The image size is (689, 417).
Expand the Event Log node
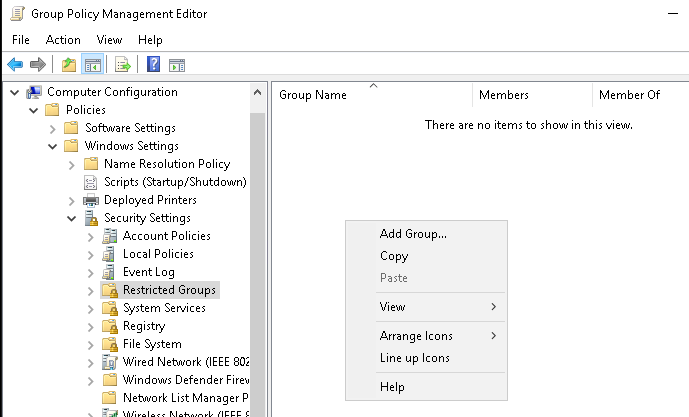[x=91, y=273]
